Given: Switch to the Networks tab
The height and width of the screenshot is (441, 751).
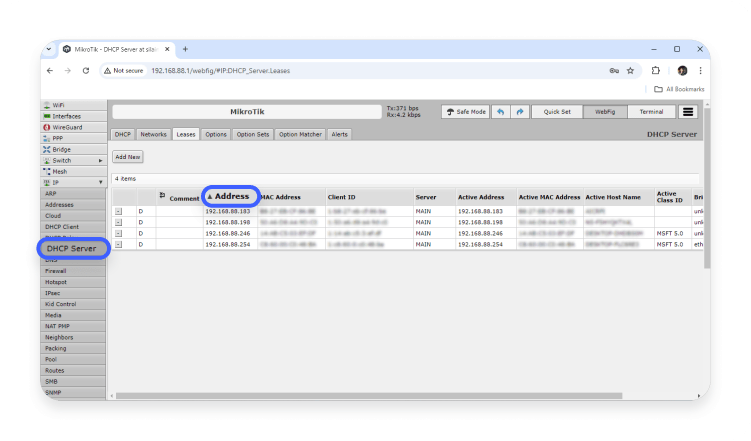Looking at the screenshot, I should pyautogui.click(x=153, y=135).
